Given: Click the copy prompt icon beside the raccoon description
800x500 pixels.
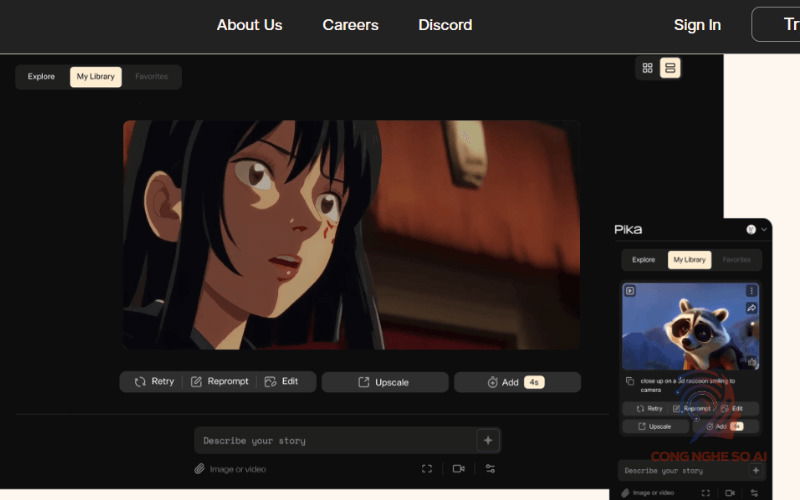Looking at the screenshot, I should (x=630, y=382).
